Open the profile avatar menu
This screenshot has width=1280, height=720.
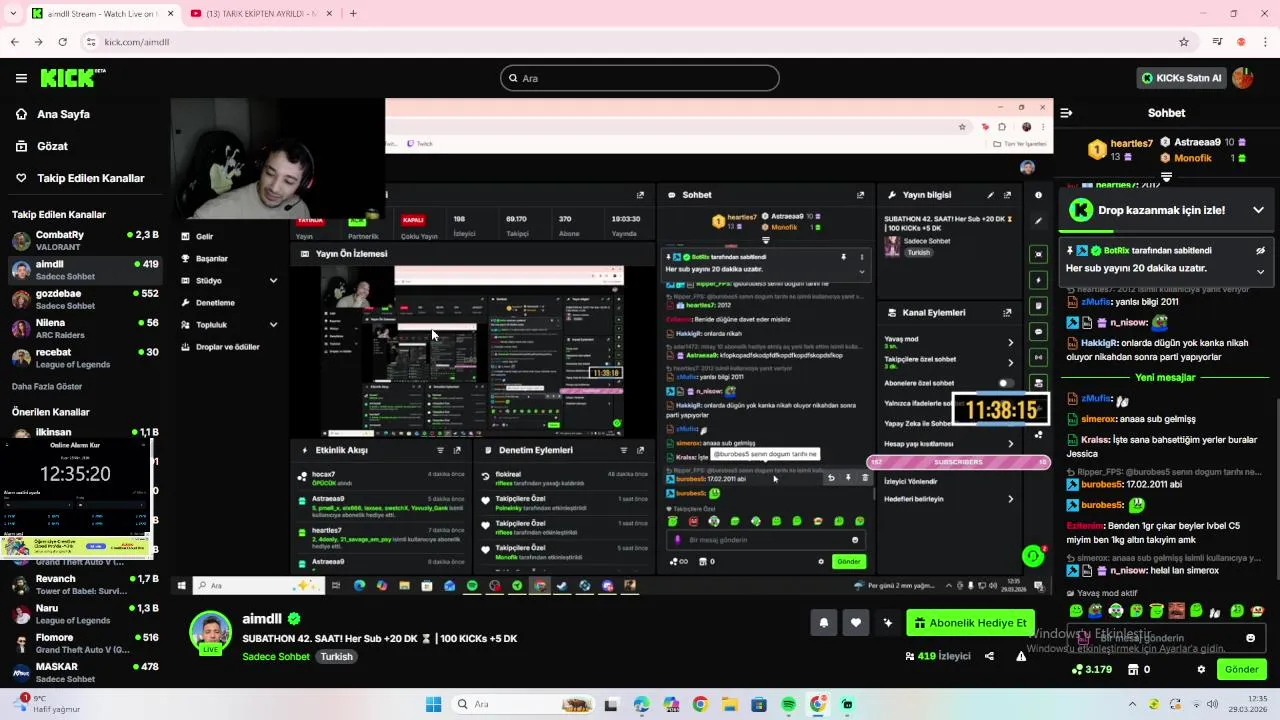coord(1243,78)
